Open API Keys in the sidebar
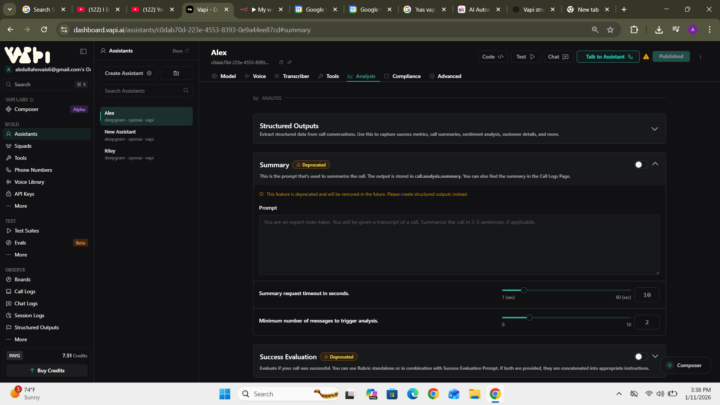Image resolution: width=720 pixels, height=405 pixels. [24, 194]
